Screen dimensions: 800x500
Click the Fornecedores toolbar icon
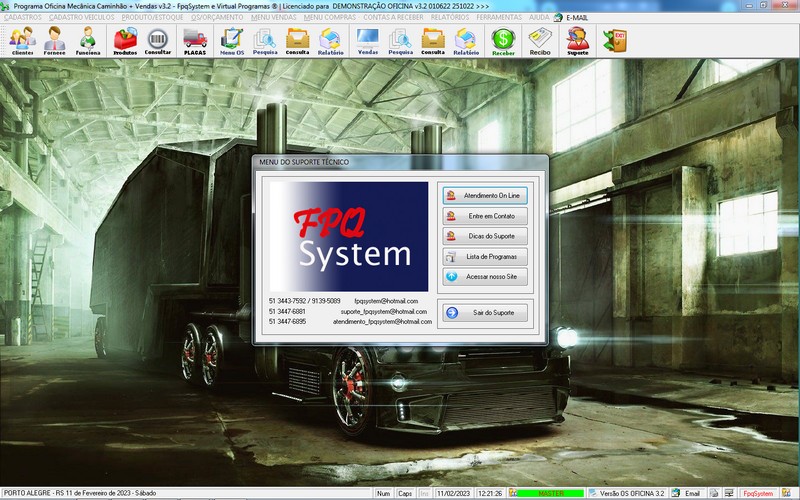(x=55, y=40)
